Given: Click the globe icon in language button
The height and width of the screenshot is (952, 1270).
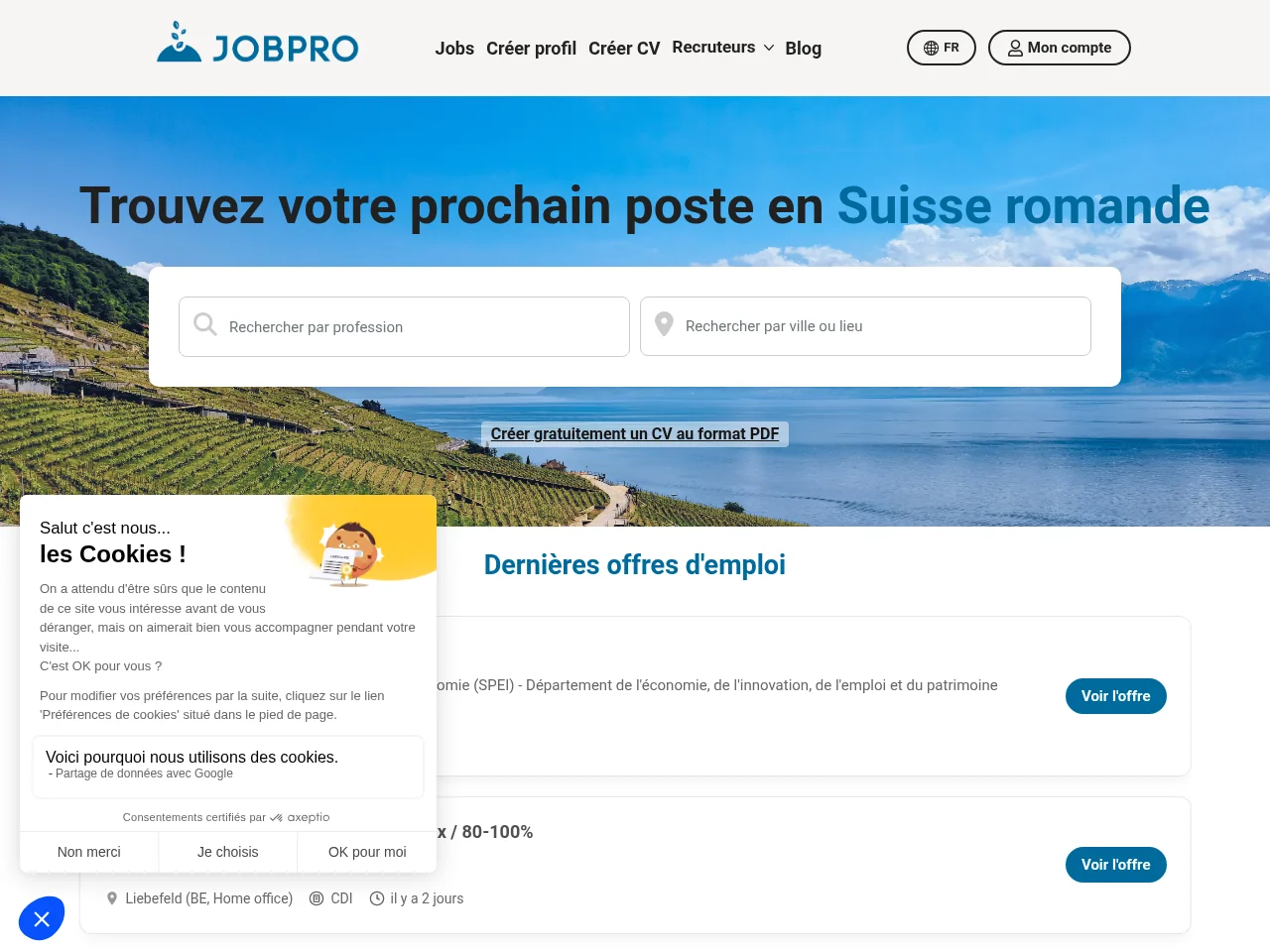Looking at the screenshot, I should click(x=931, y=48).
